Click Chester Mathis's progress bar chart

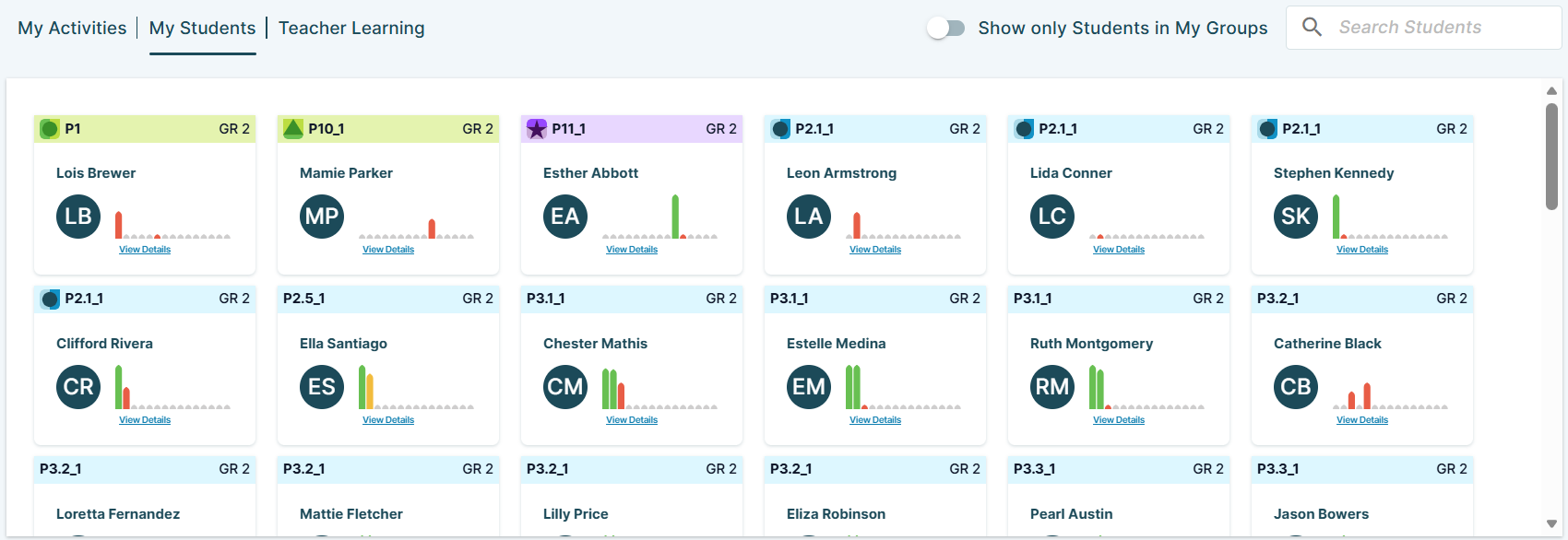(x=659, y=388)
